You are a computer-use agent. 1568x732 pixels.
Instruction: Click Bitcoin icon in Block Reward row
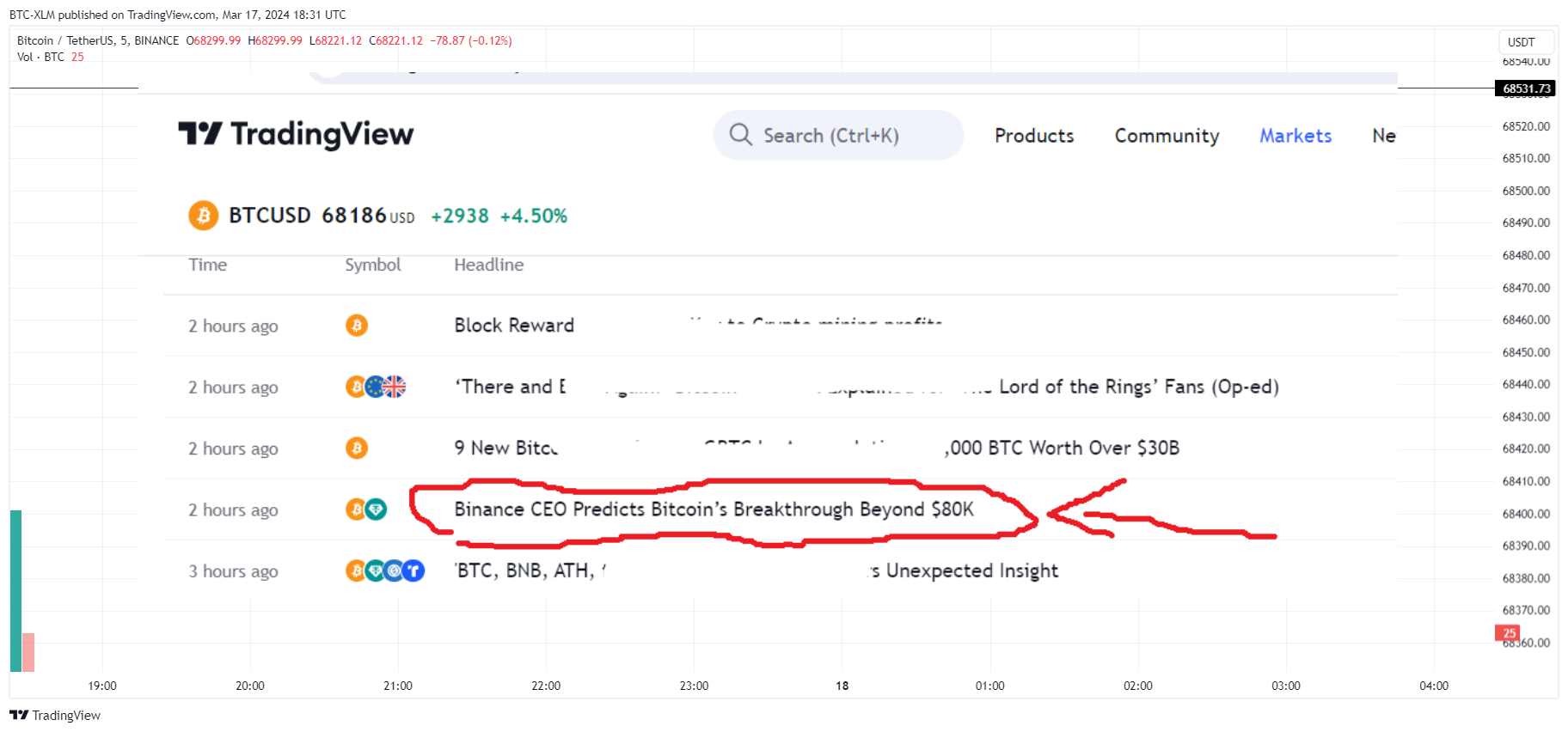click(357, 326)
